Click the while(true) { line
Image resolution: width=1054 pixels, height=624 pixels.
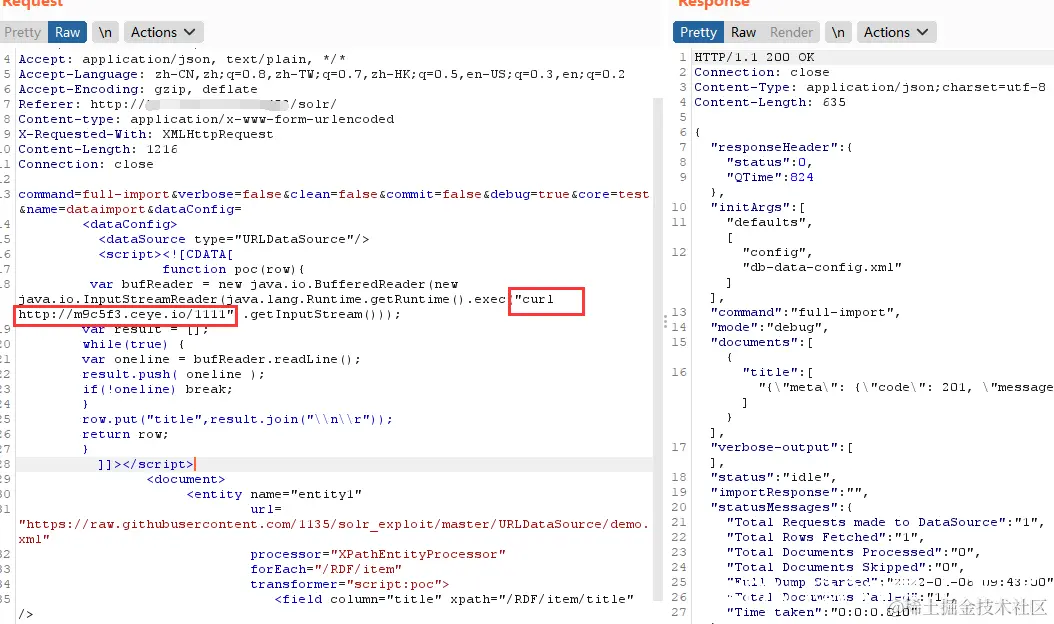click(x=133, y=344)
